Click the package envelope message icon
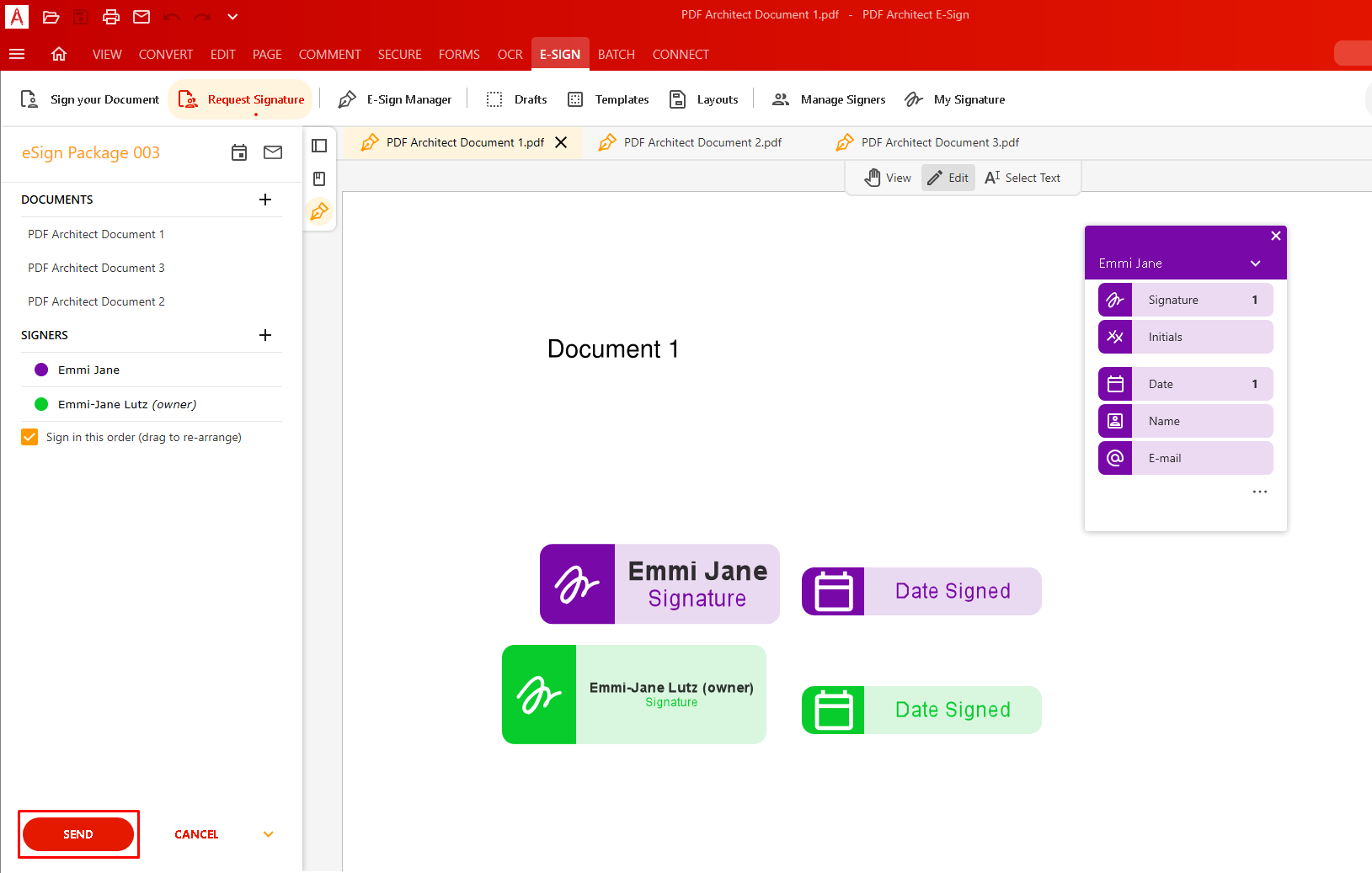Image resolution: width=1372 pixels, height=873 pixels. 273,152
